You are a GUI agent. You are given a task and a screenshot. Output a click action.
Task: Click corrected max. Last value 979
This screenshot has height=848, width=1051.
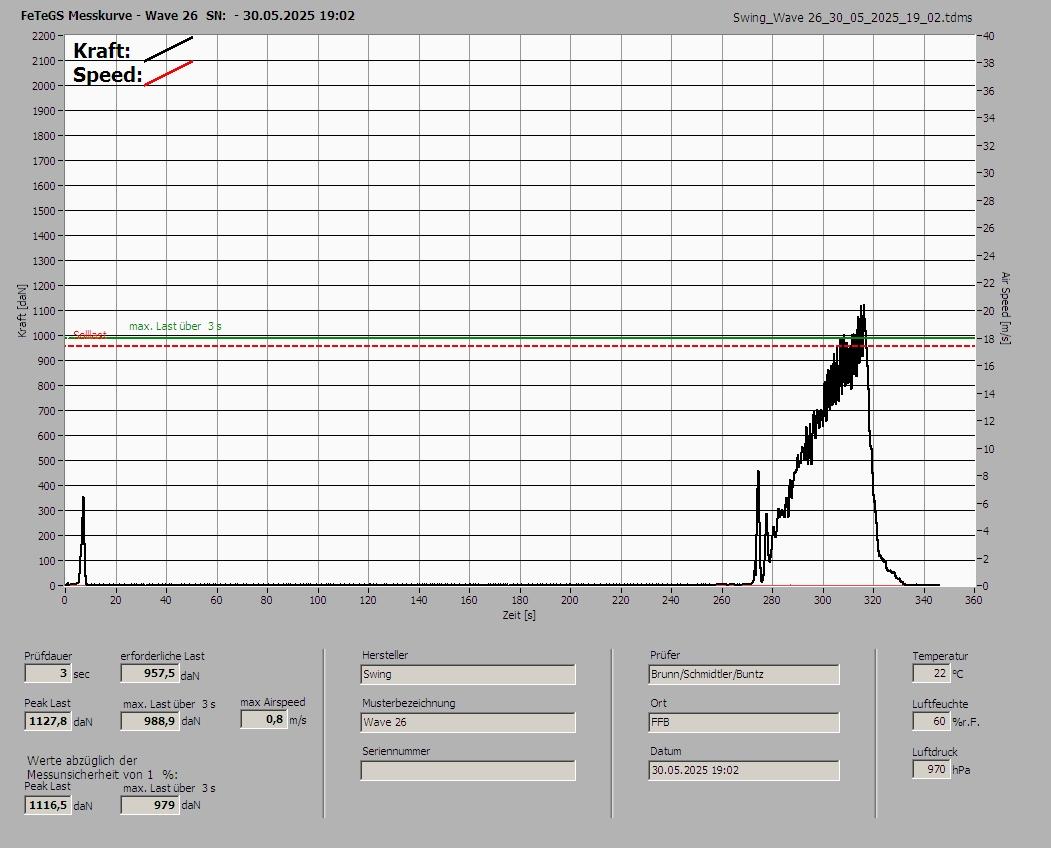pyautogui.click(x=150, y=805)
